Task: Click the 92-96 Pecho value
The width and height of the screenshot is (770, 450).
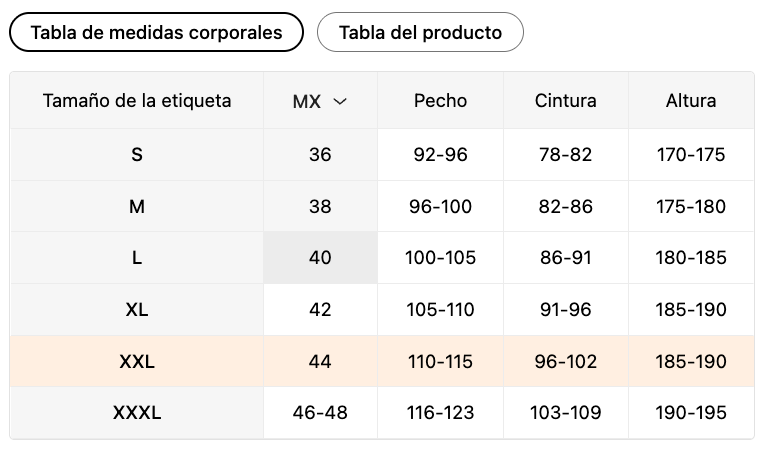Action: tap(440, 155)
